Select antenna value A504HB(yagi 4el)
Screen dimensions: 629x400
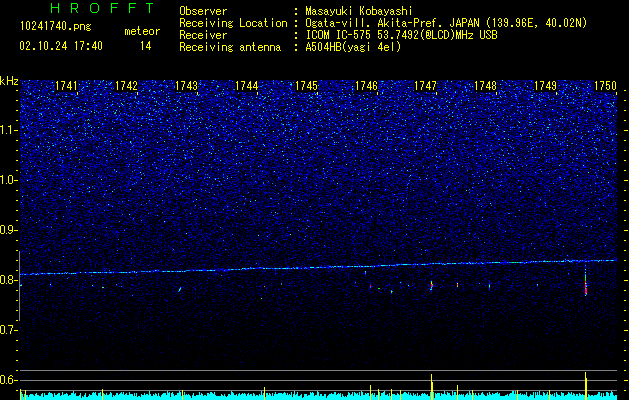[353, 47]
